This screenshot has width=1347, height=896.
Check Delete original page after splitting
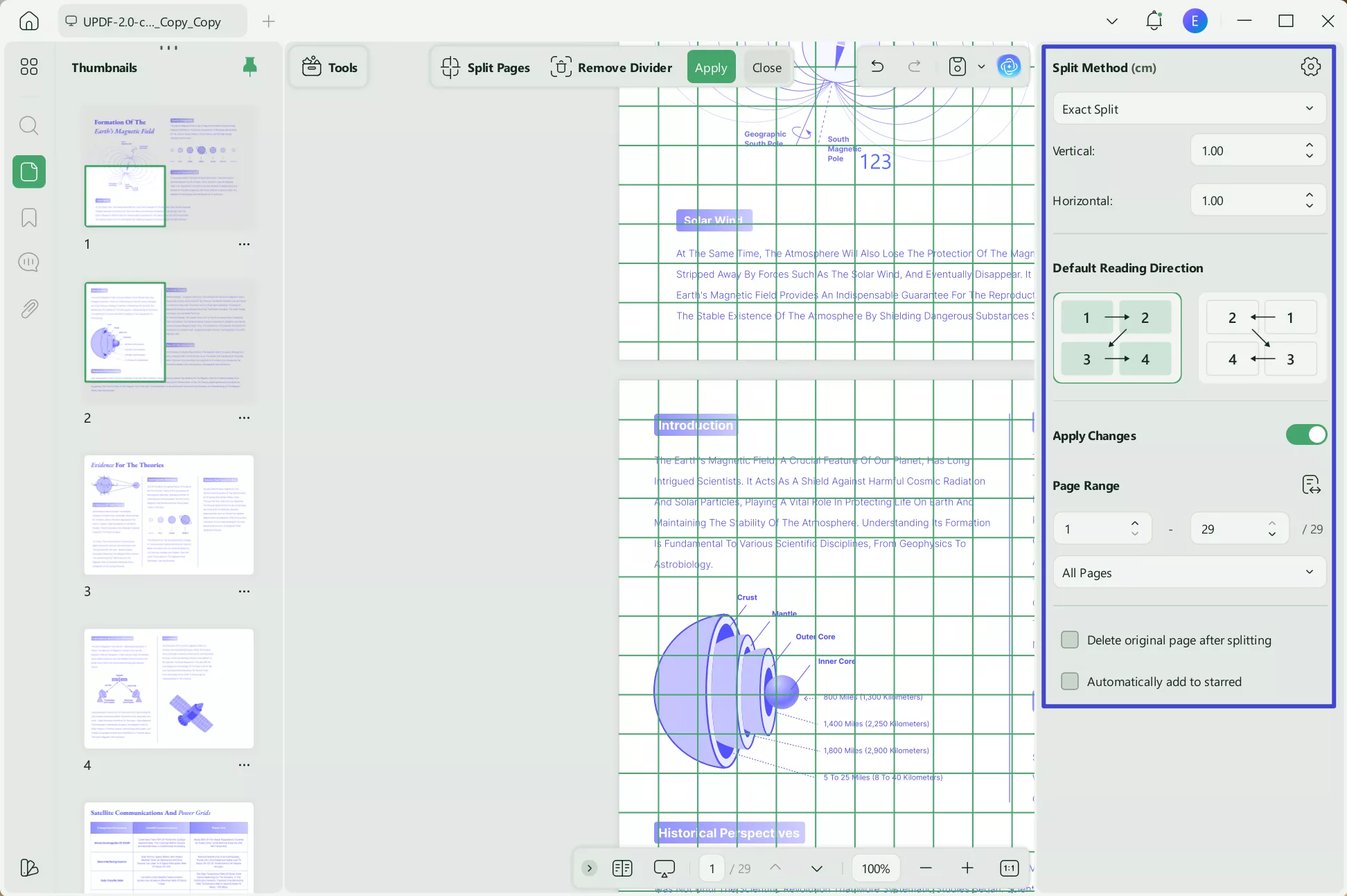[x=1070, y=640]
